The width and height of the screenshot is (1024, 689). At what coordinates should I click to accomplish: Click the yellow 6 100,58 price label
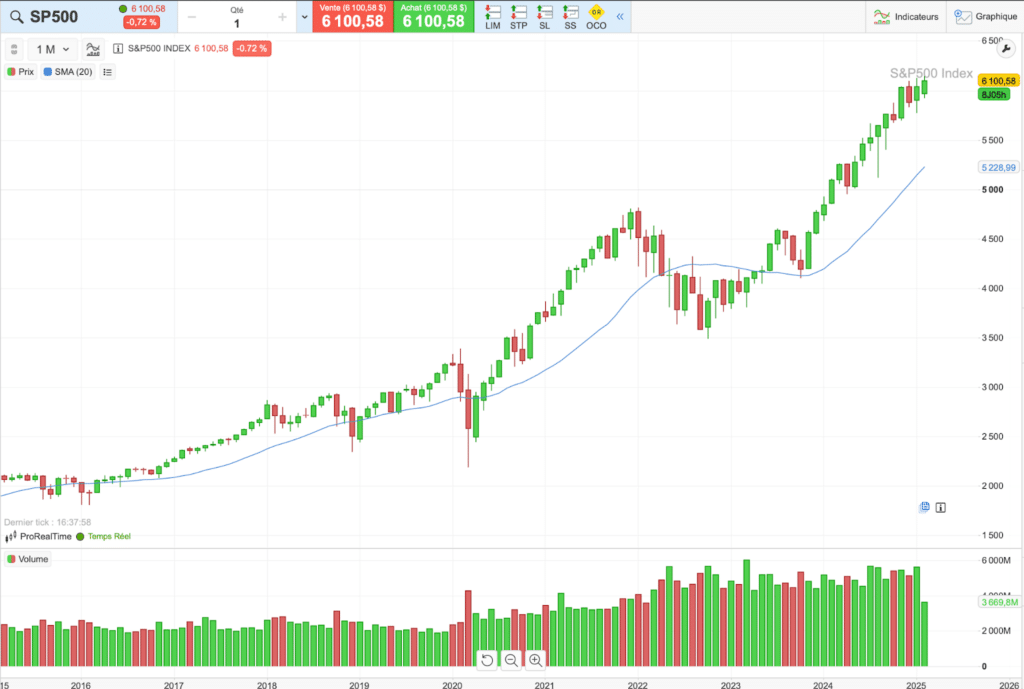999,81
